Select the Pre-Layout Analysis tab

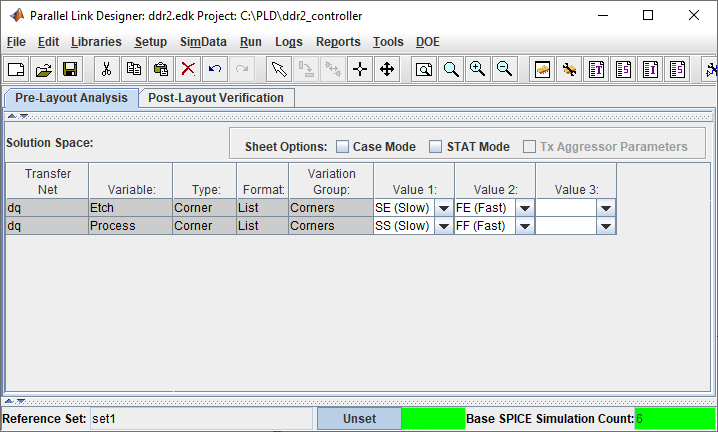click(x=71, y=98)
